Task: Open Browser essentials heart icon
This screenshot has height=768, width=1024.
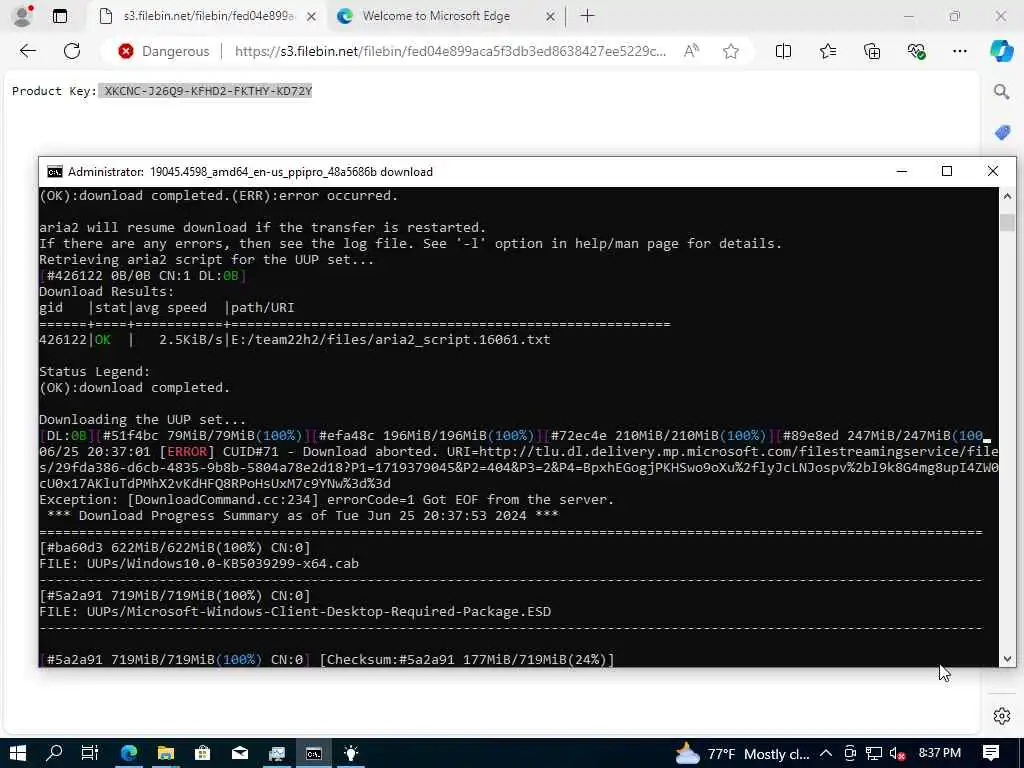Action: 916,51
